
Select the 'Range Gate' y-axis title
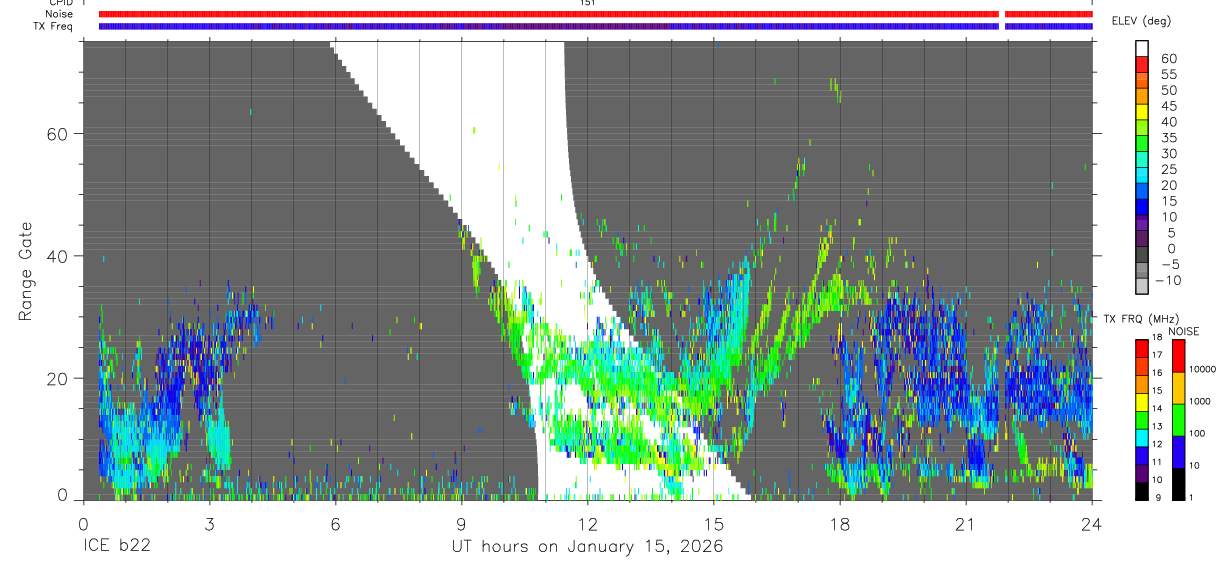tap(27, 270)
